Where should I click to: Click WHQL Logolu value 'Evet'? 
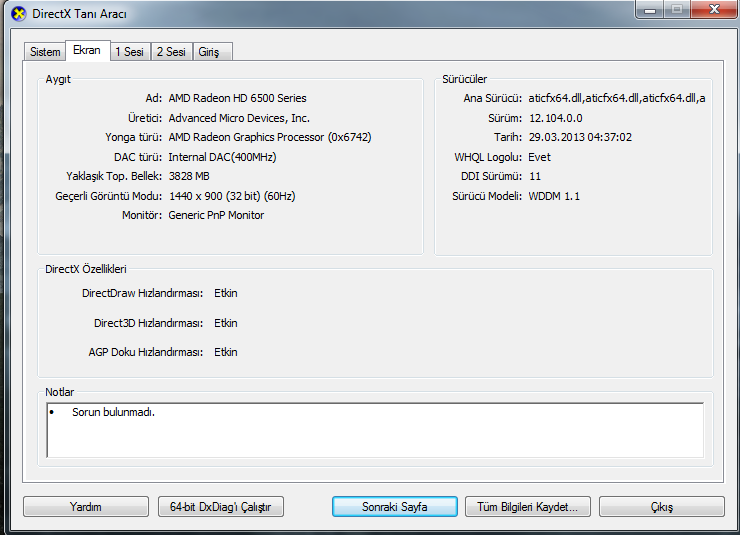pos(539,157)
